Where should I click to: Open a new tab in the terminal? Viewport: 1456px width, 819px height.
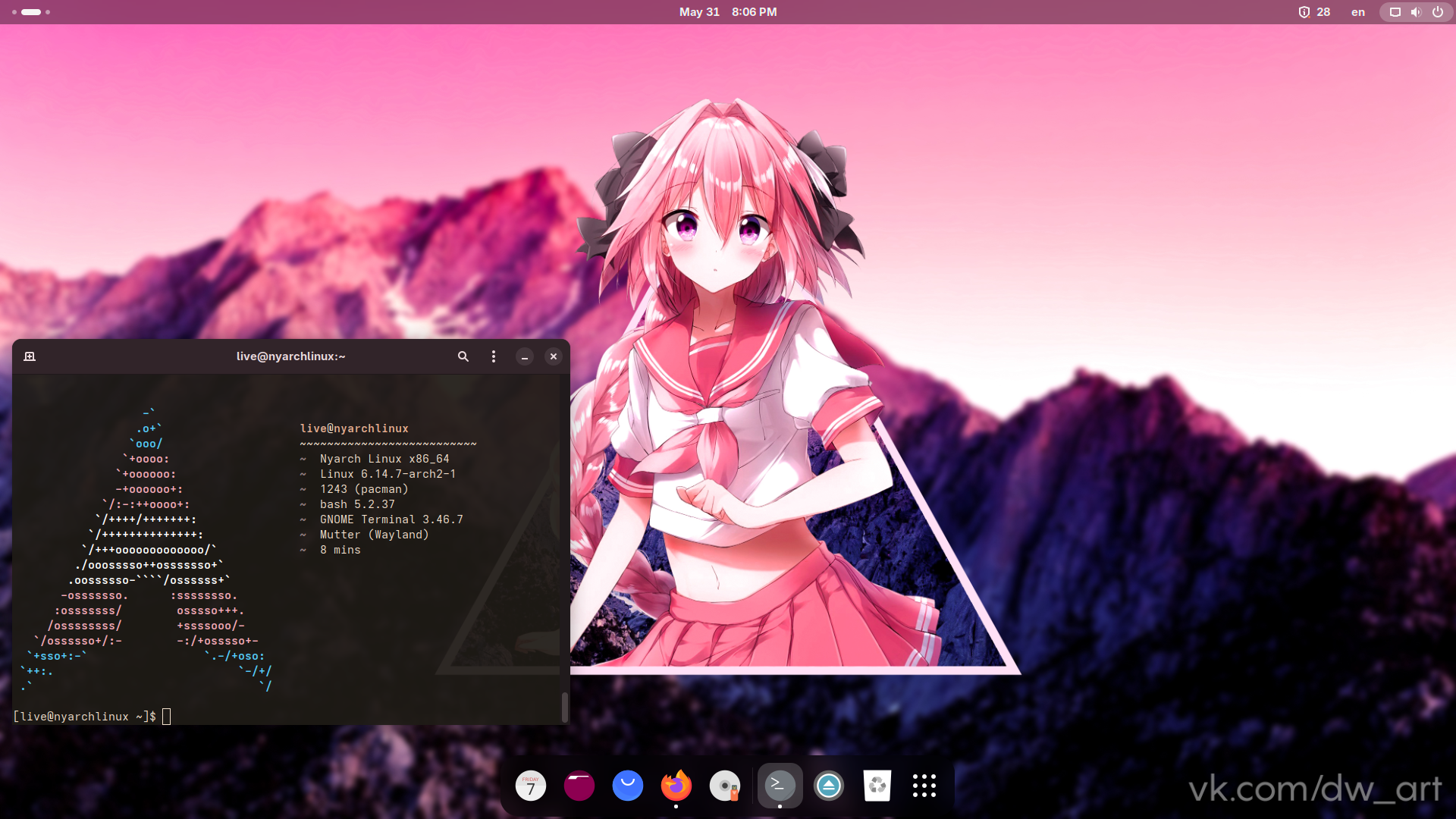[x=30, y=356]
